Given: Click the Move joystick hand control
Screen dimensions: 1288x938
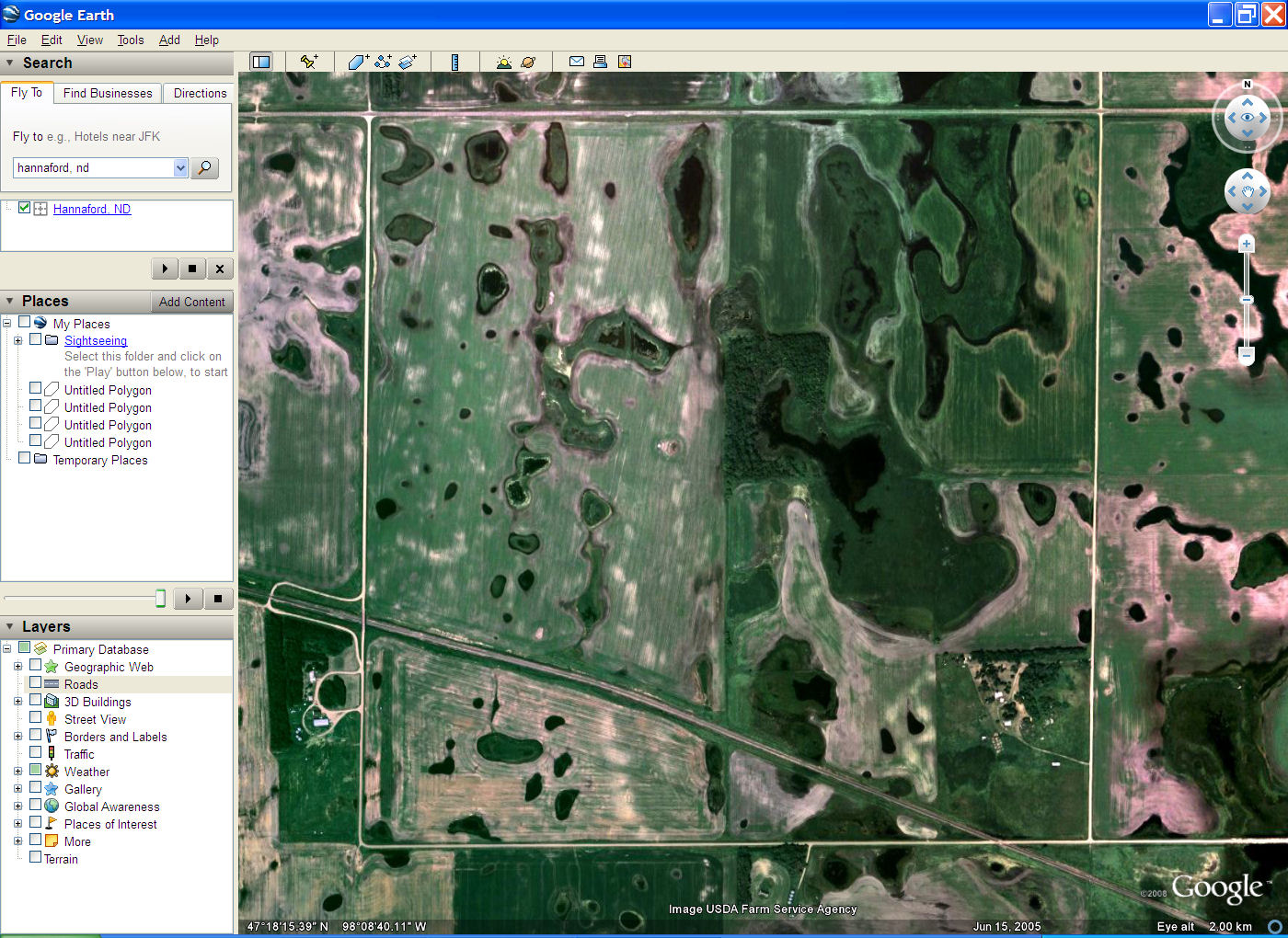Looking at the screenshot, I should [1248, 191].
